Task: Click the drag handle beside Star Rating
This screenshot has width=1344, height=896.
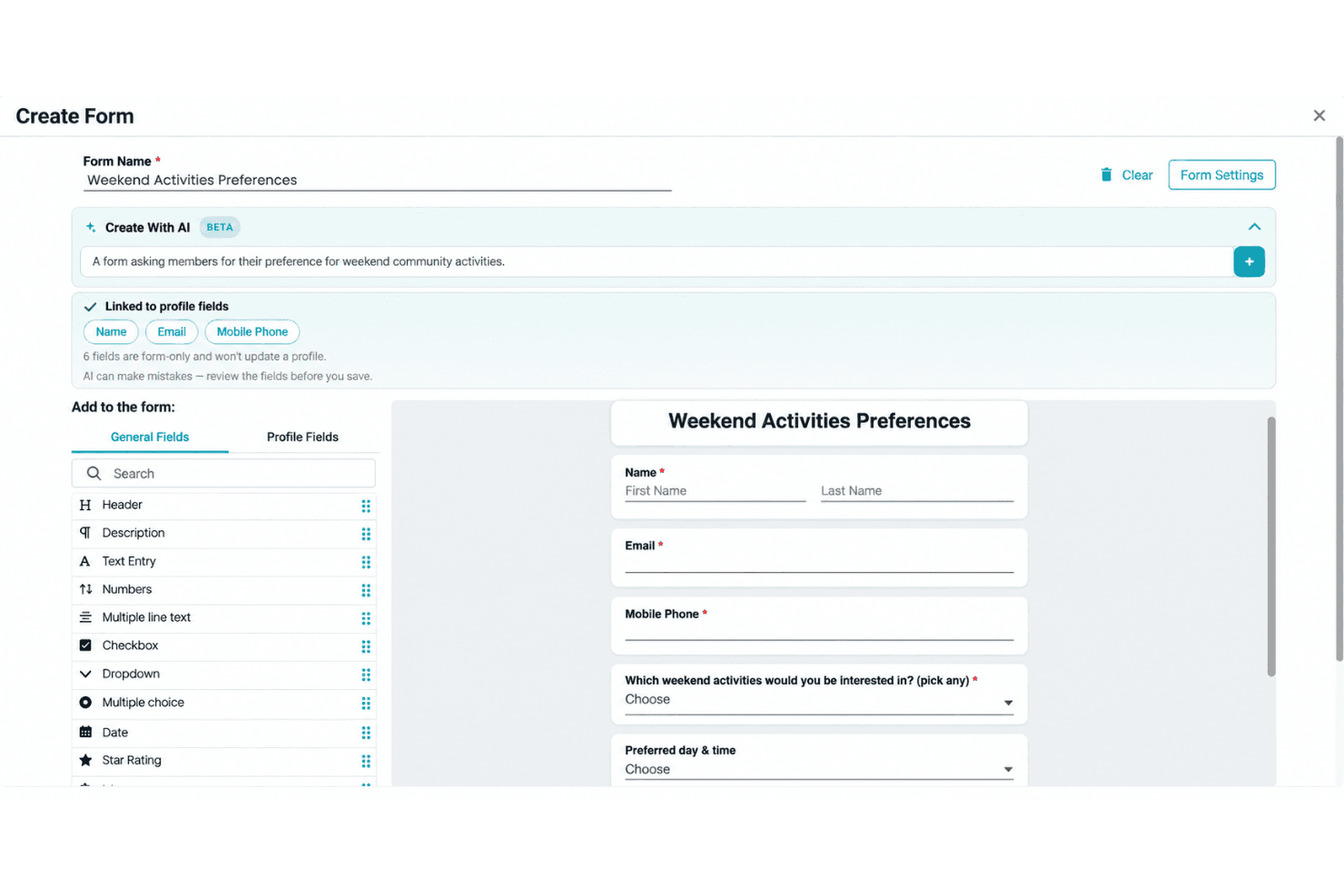Action: [366, 761]
